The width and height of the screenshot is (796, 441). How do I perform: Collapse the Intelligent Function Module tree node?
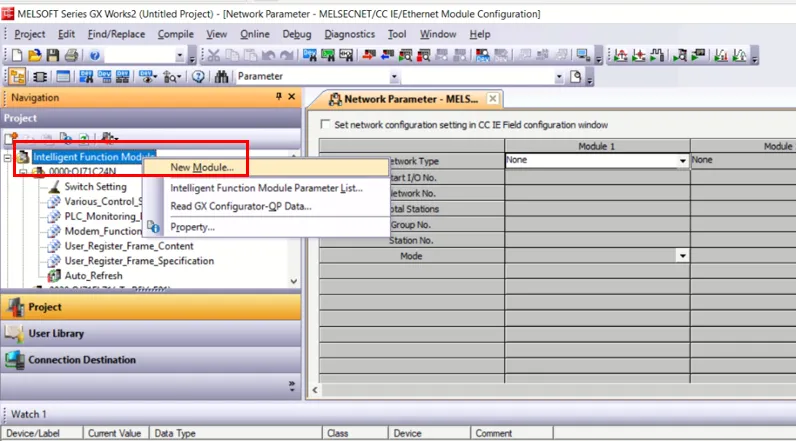pos(7,158)
